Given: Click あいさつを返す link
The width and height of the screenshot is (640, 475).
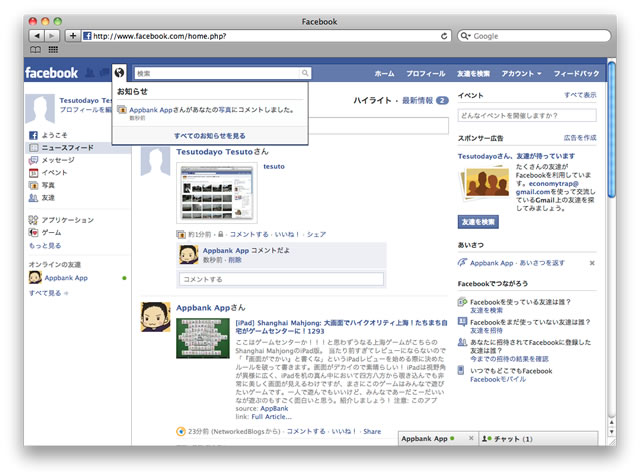Looking at the screenshot, I should tap(542, 263).
